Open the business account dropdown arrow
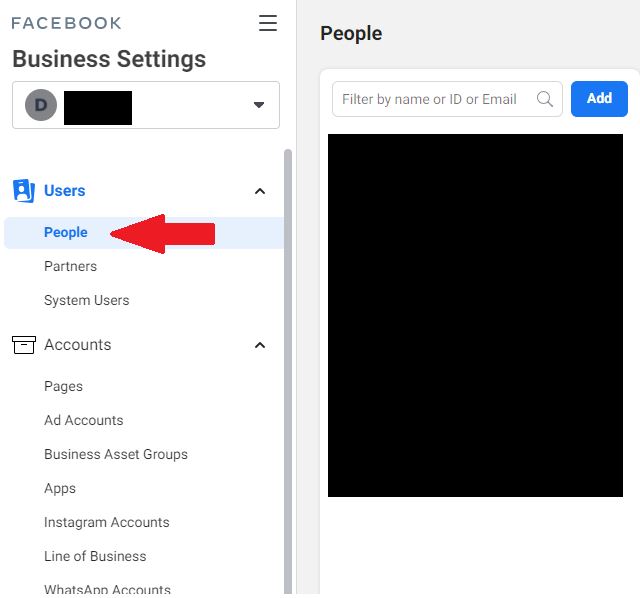 click(258, 105)
